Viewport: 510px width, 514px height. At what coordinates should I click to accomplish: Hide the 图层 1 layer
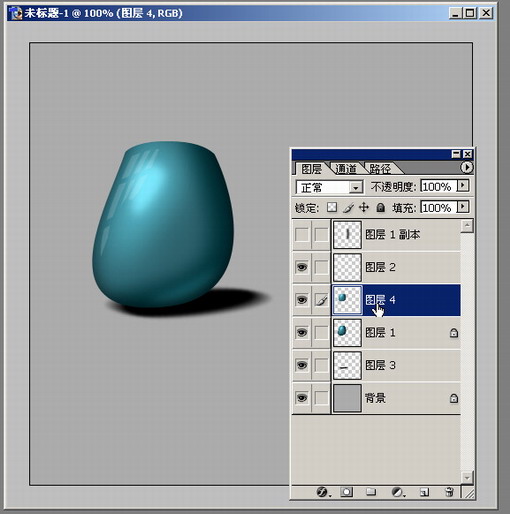click(x=302, y=333)
